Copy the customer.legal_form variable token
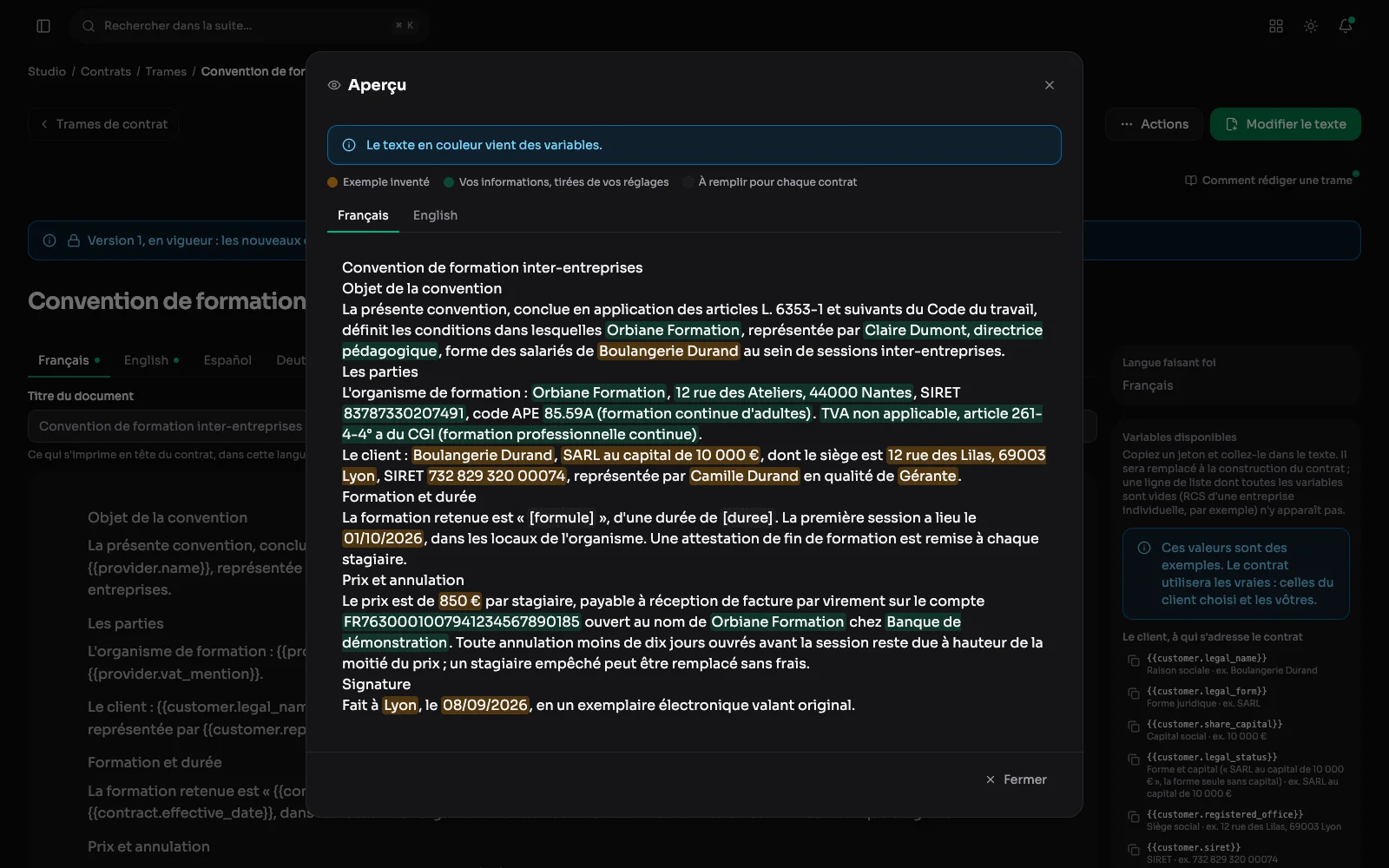This screenshot has width=1389, height=868. click(x=1134, y=694)
